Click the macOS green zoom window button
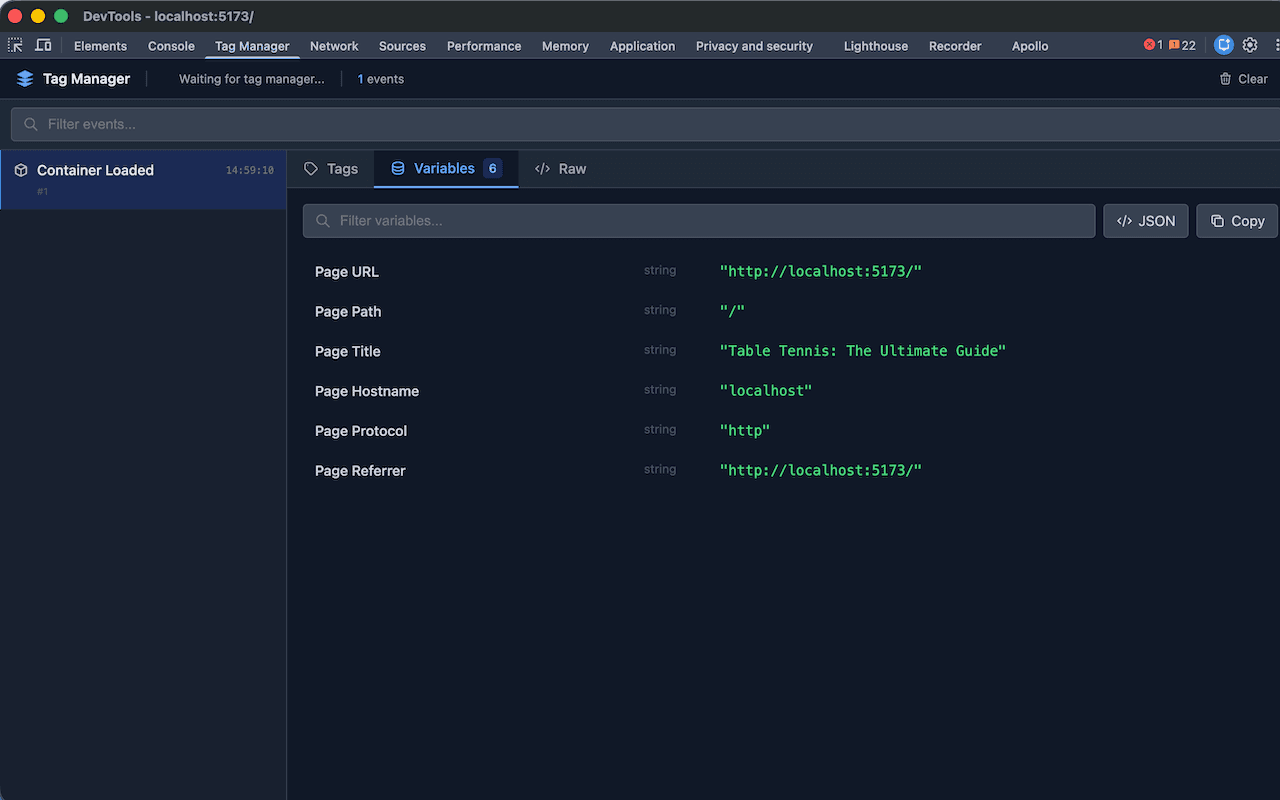 (x=61, y=16)
